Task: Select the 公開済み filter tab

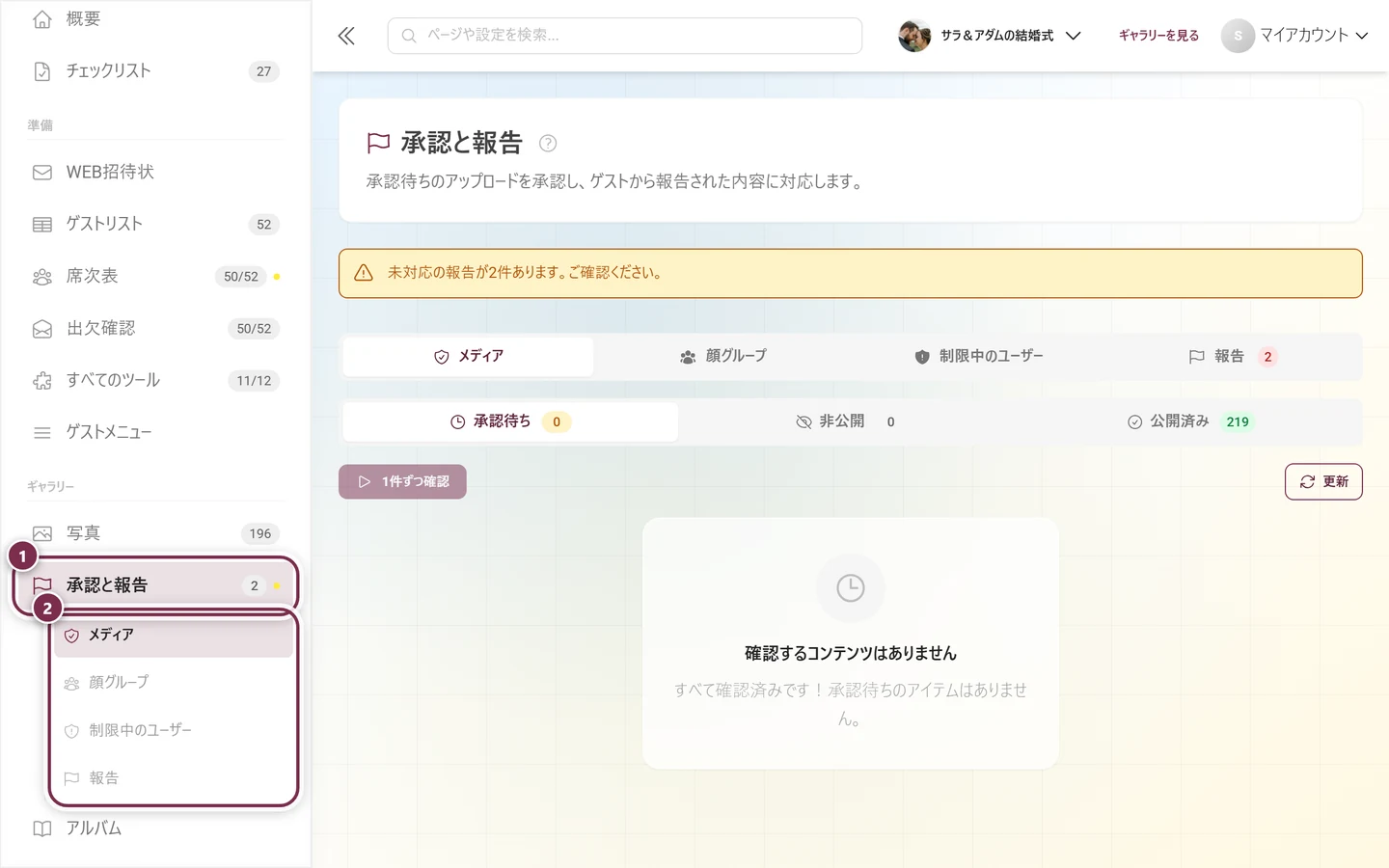Action: coord(1189,422)
